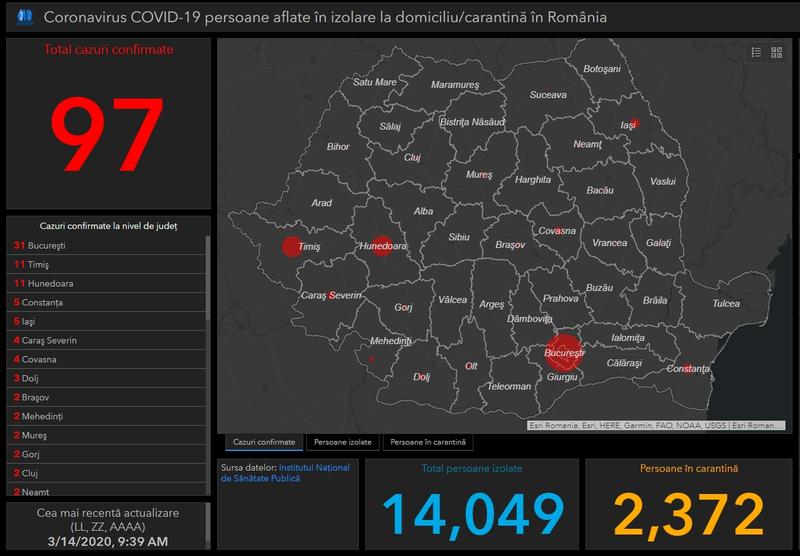Click Vaslui county on the map
The image size is (800, 556).
pyautogui.click(x=663, y=182)
